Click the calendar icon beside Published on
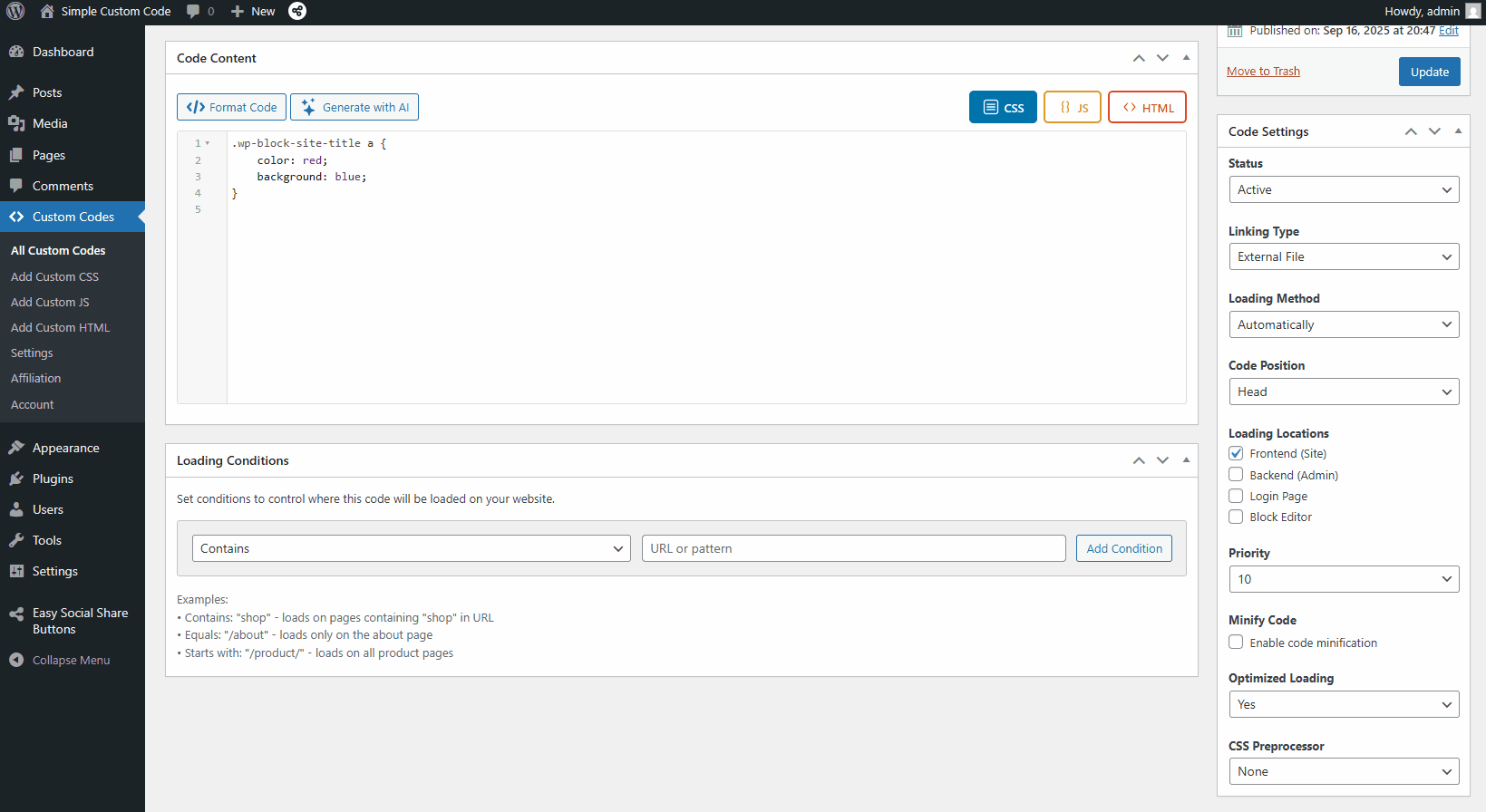Viewport: 1486px width, 812px height. [1235, 31]
